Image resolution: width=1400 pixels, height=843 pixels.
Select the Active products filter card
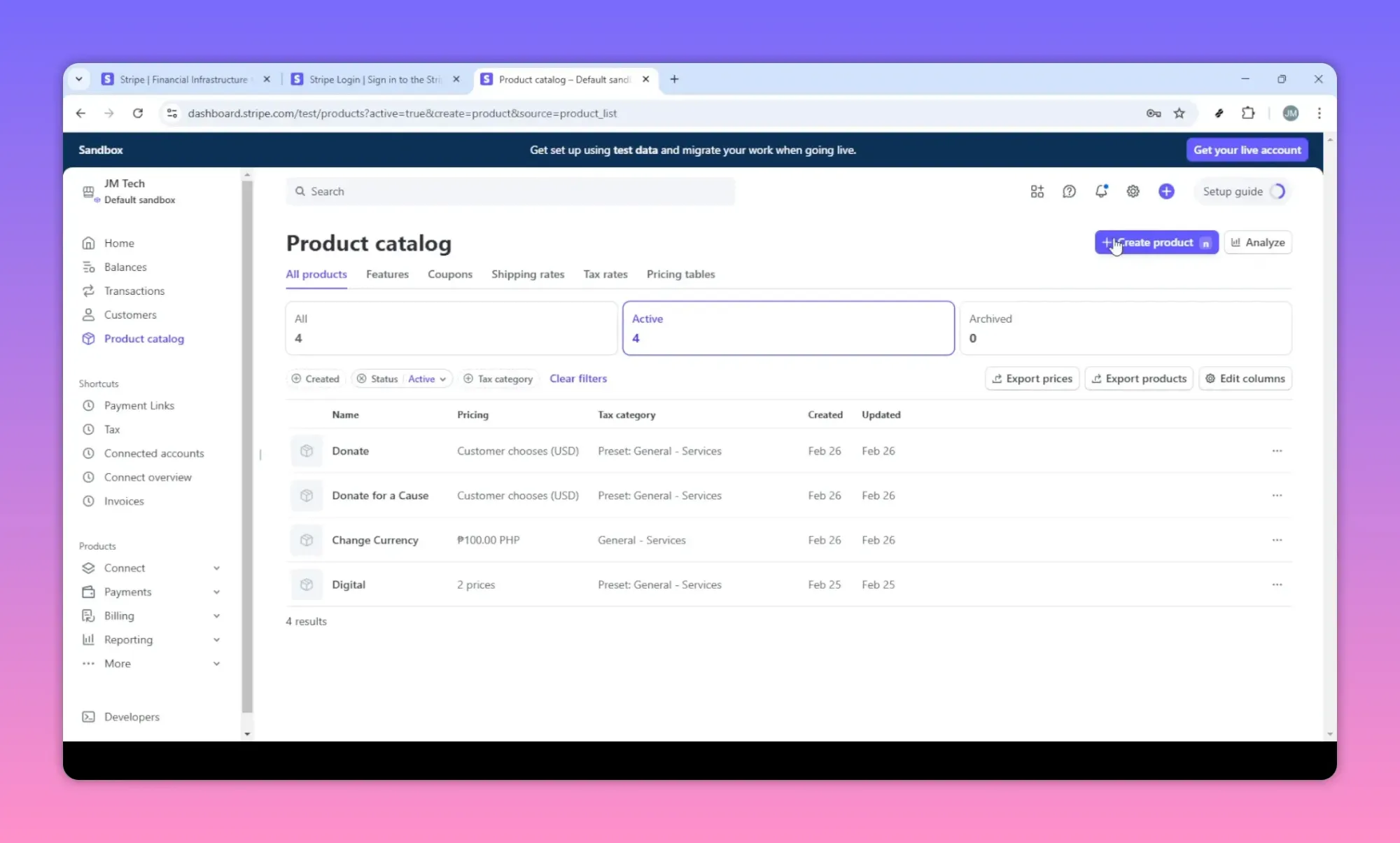coord(788,328)
